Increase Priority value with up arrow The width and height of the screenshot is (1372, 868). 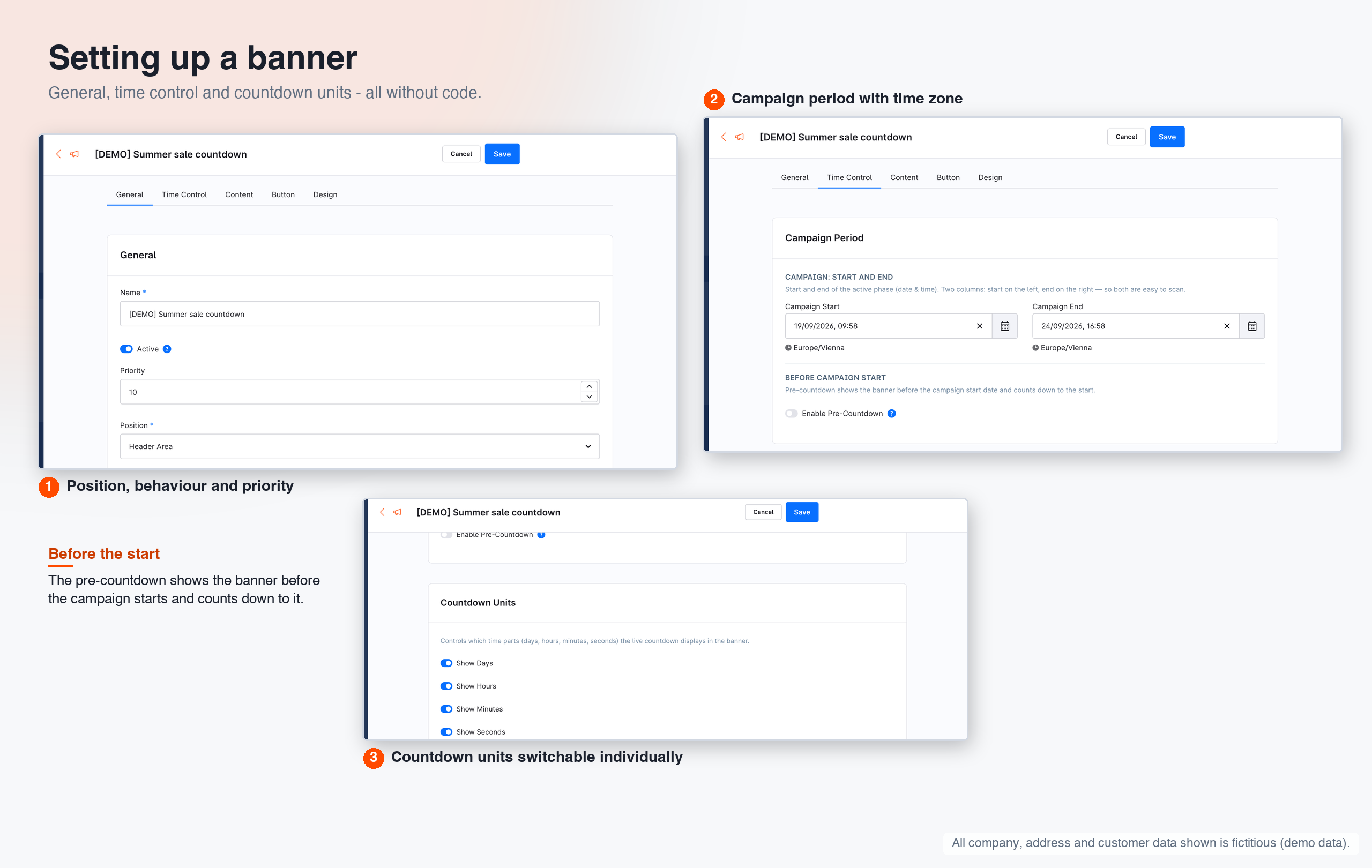pos(589,386)
